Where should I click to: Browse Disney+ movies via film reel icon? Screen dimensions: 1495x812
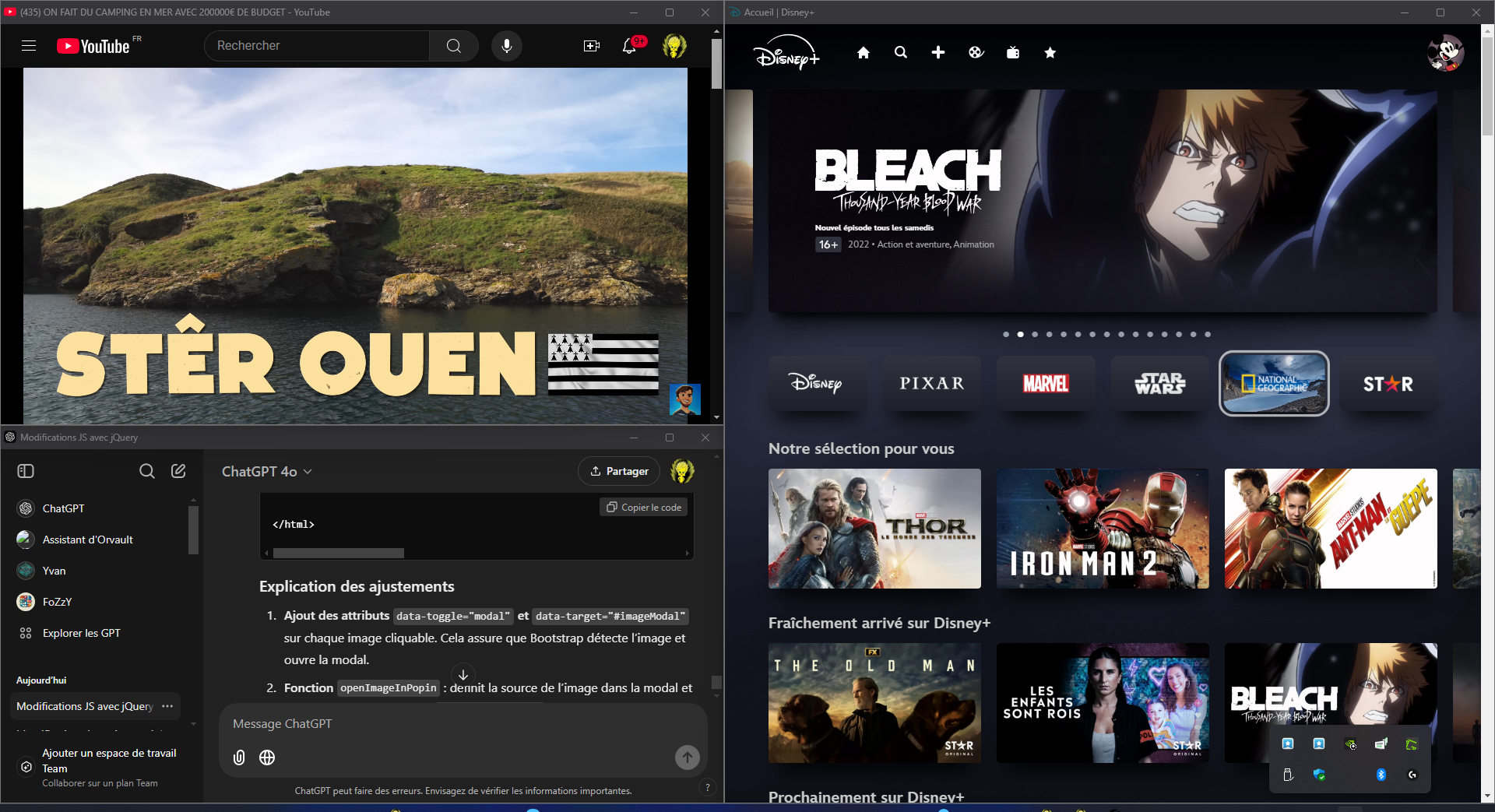(976, 53)
